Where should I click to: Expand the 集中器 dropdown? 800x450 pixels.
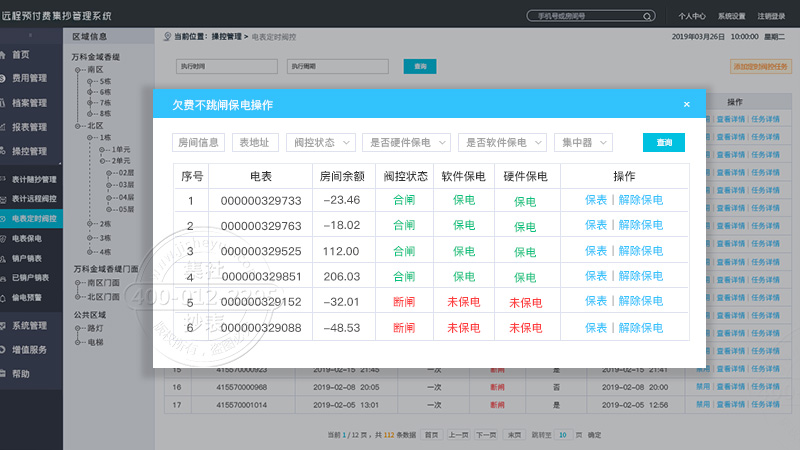pos(583,142)
